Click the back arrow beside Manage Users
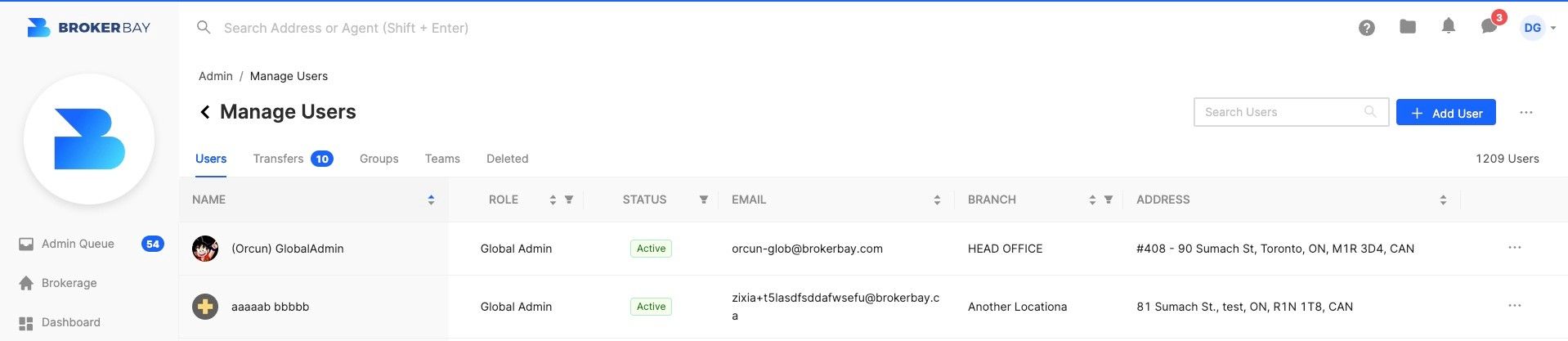The height and width of the screenshot is (341, 1568). 205,112
